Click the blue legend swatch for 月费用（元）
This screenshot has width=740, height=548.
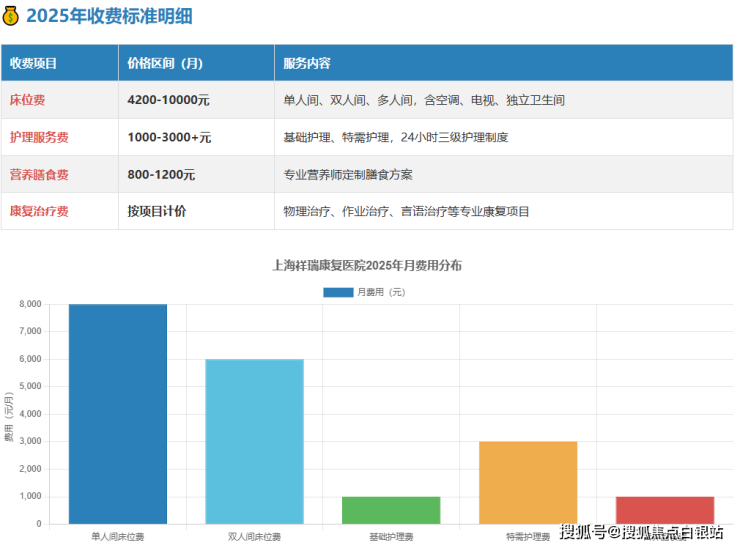338,292
